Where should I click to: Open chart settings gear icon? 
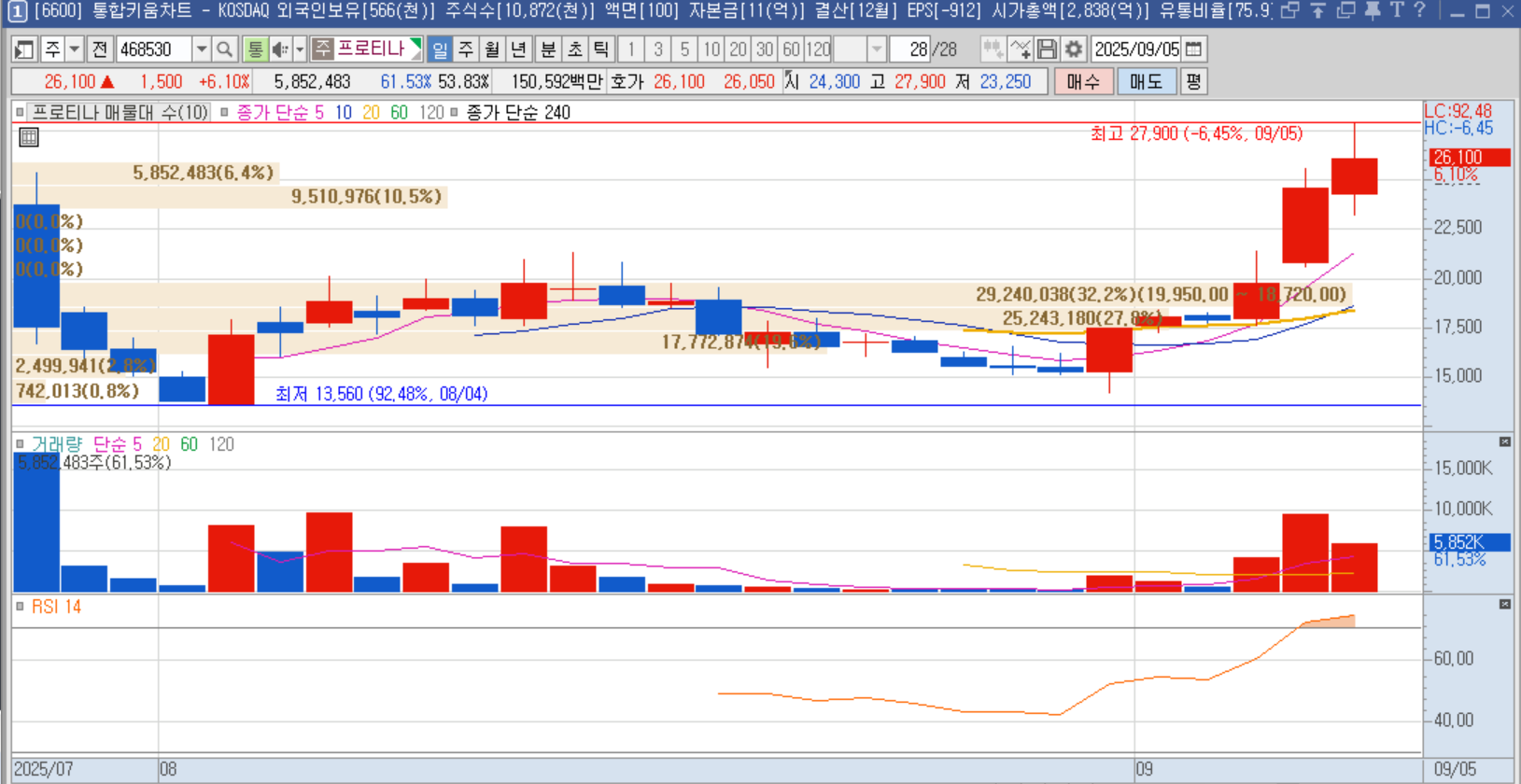pyautogui.click(x=1074, y=49)
